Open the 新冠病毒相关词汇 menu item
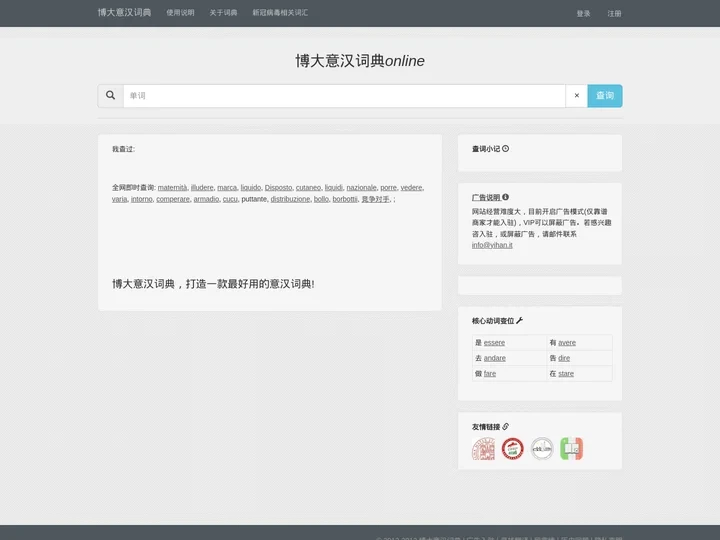The height and width of the screenshot is (540, 720). pyautogui.click(x=280, y=13)
